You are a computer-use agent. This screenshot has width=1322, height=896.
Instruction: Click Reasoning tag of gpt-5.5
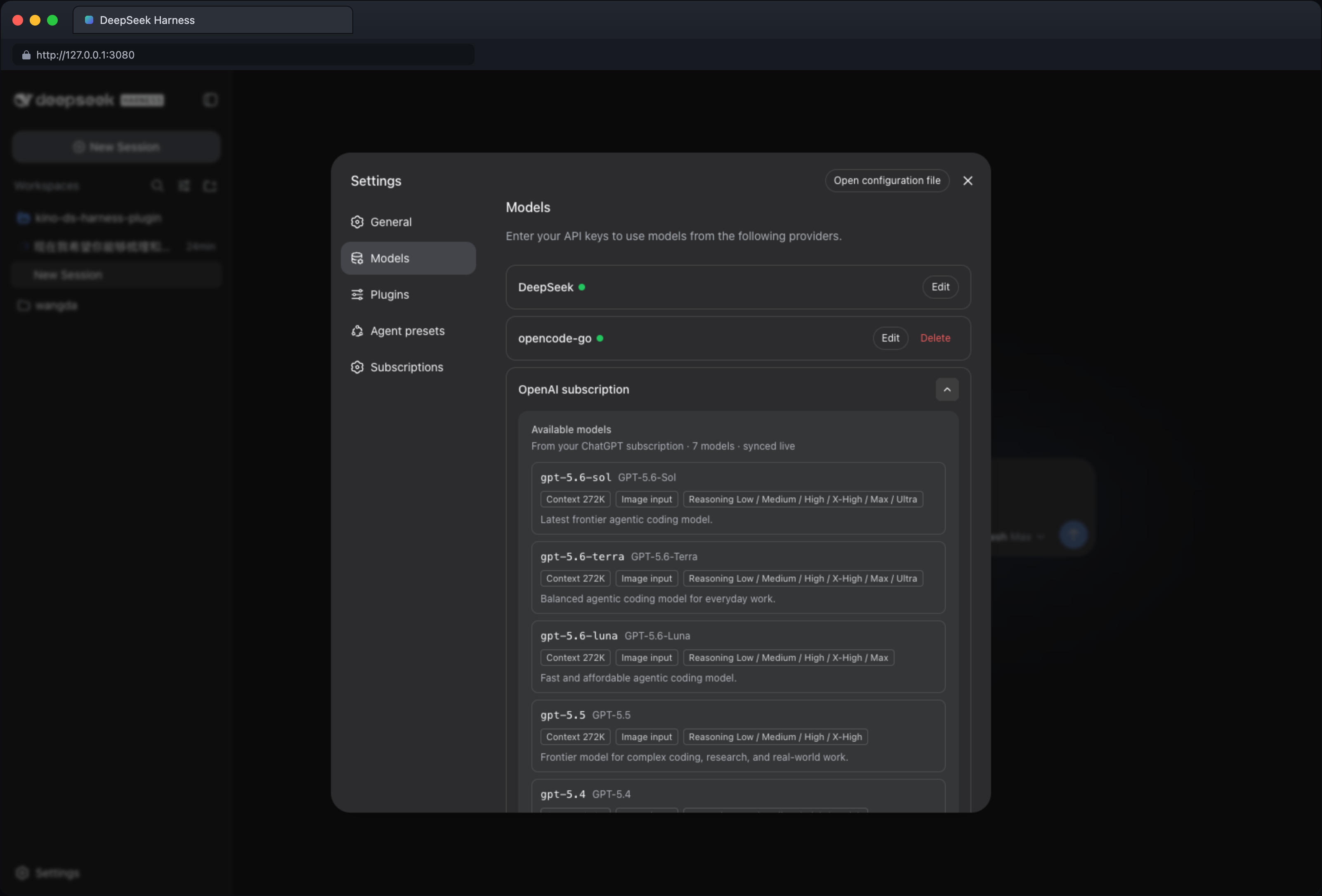tap(775, 737)
